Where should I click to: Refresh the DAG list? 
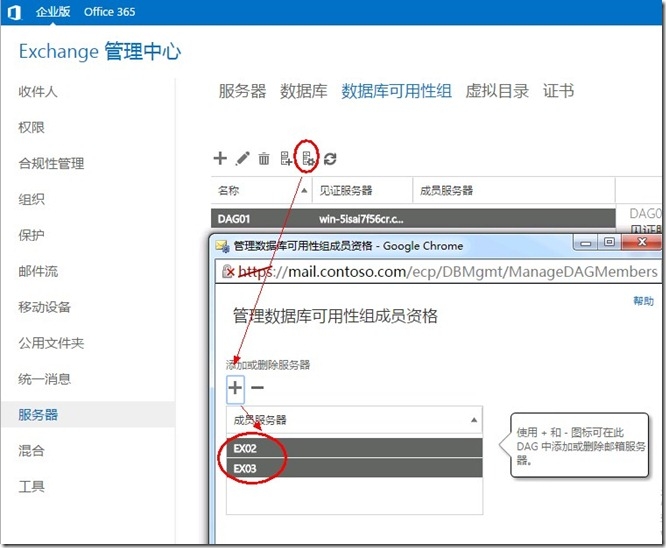(330, 158)
